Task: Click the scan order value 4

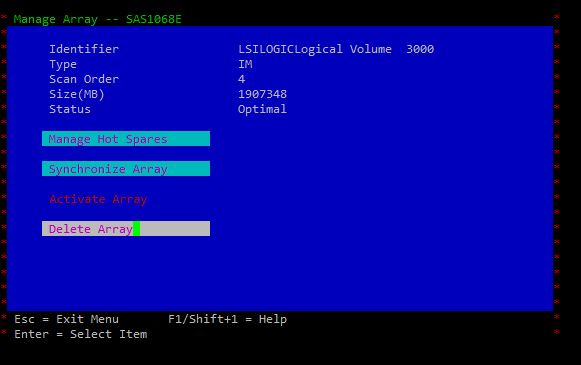Action: (242, 79)
